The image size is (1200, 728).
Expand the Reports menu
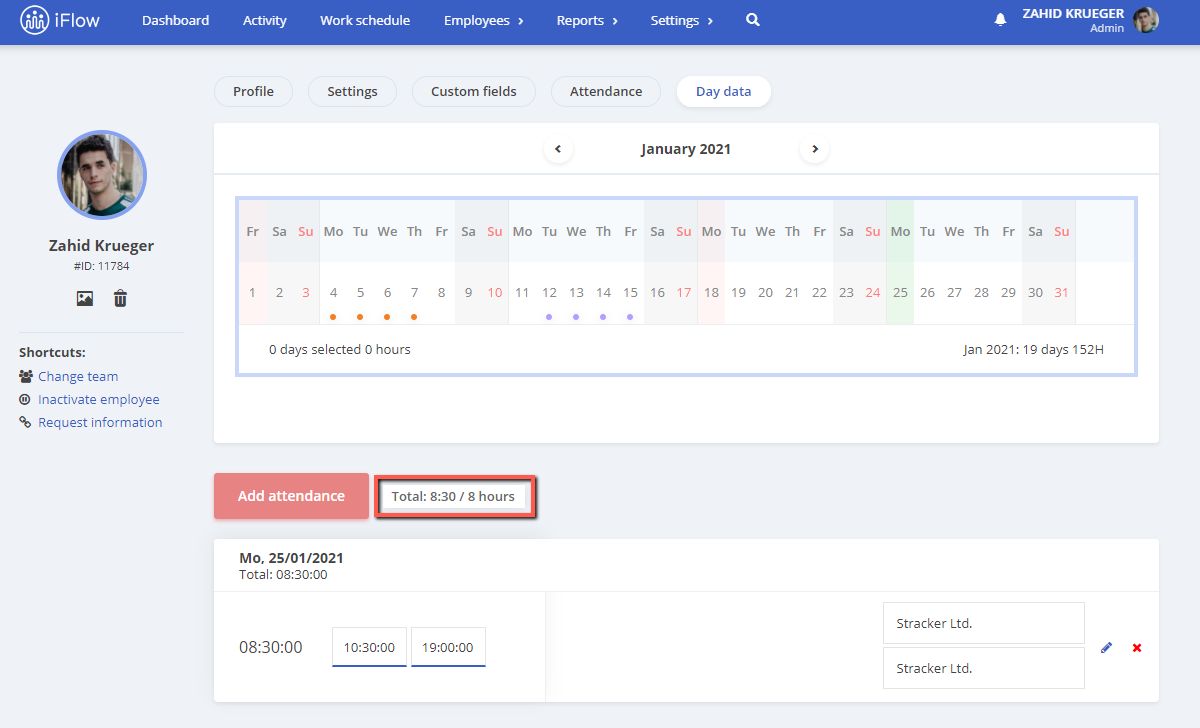click(587, 20)
